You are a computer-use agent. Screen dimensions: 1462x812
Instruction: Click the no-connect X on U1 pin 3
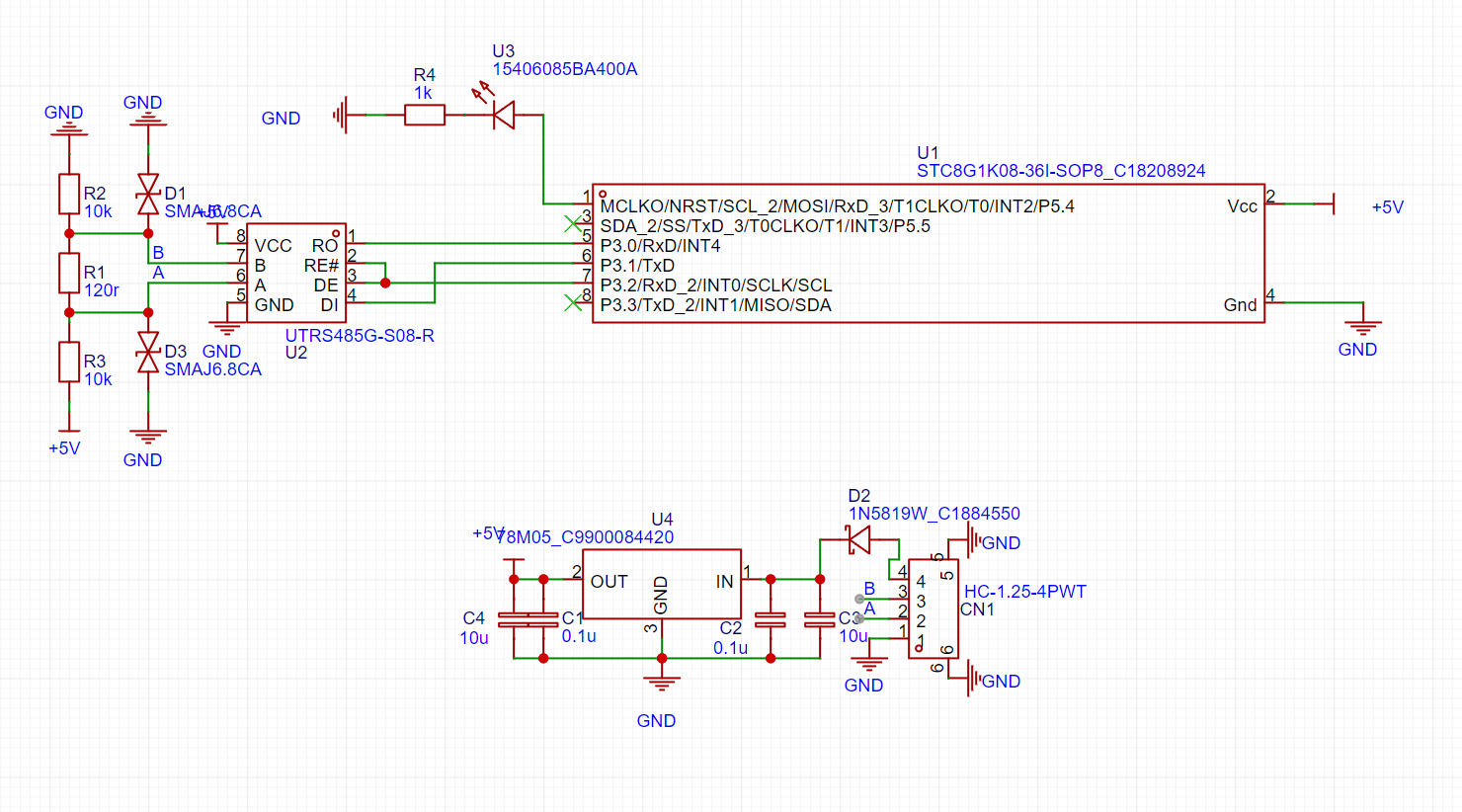[573, 224]
